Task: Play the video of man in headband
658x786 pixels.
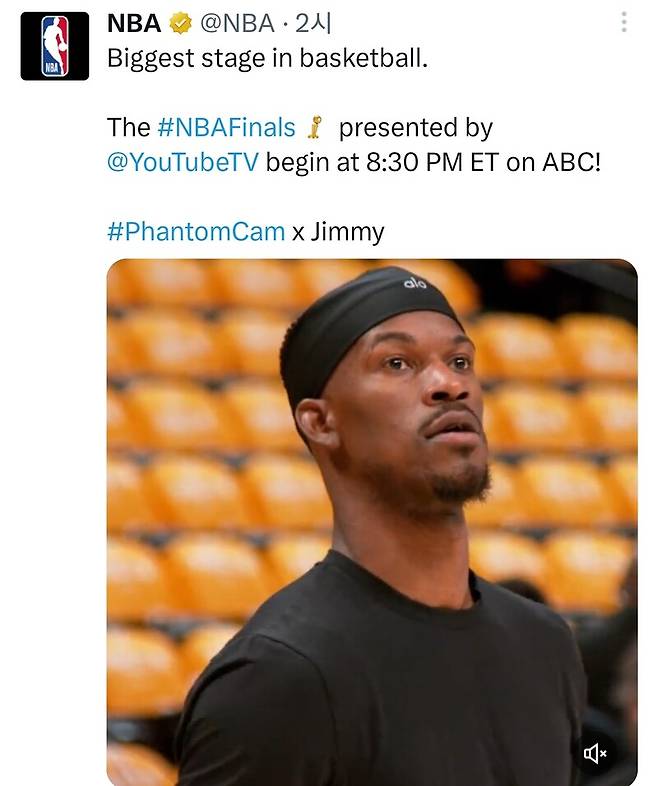Action: 372,521
